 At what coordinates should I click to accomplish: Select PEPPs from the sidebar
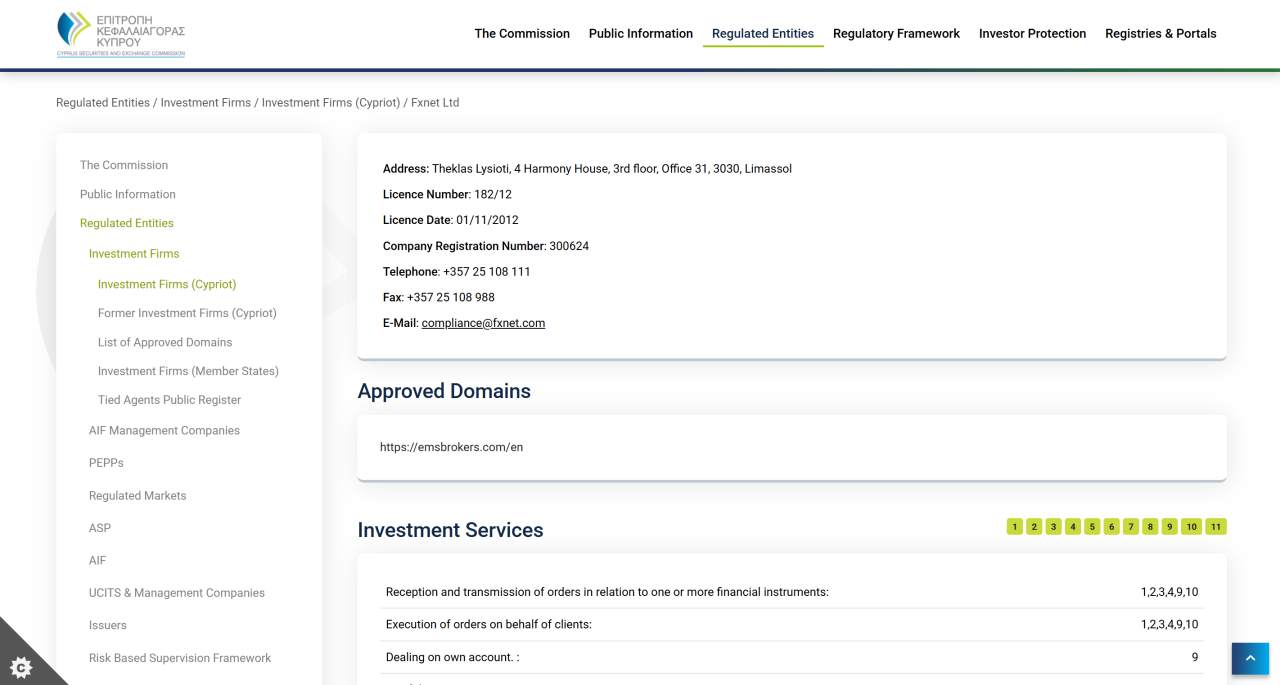click(105, 462)
